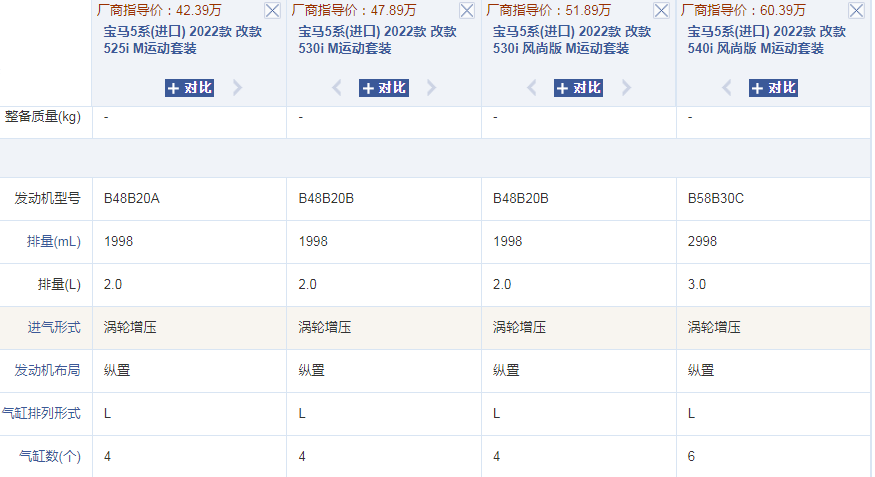Click the 气缸排列形式 row label link
875x477 pixels.
click(x=40, y=413)
